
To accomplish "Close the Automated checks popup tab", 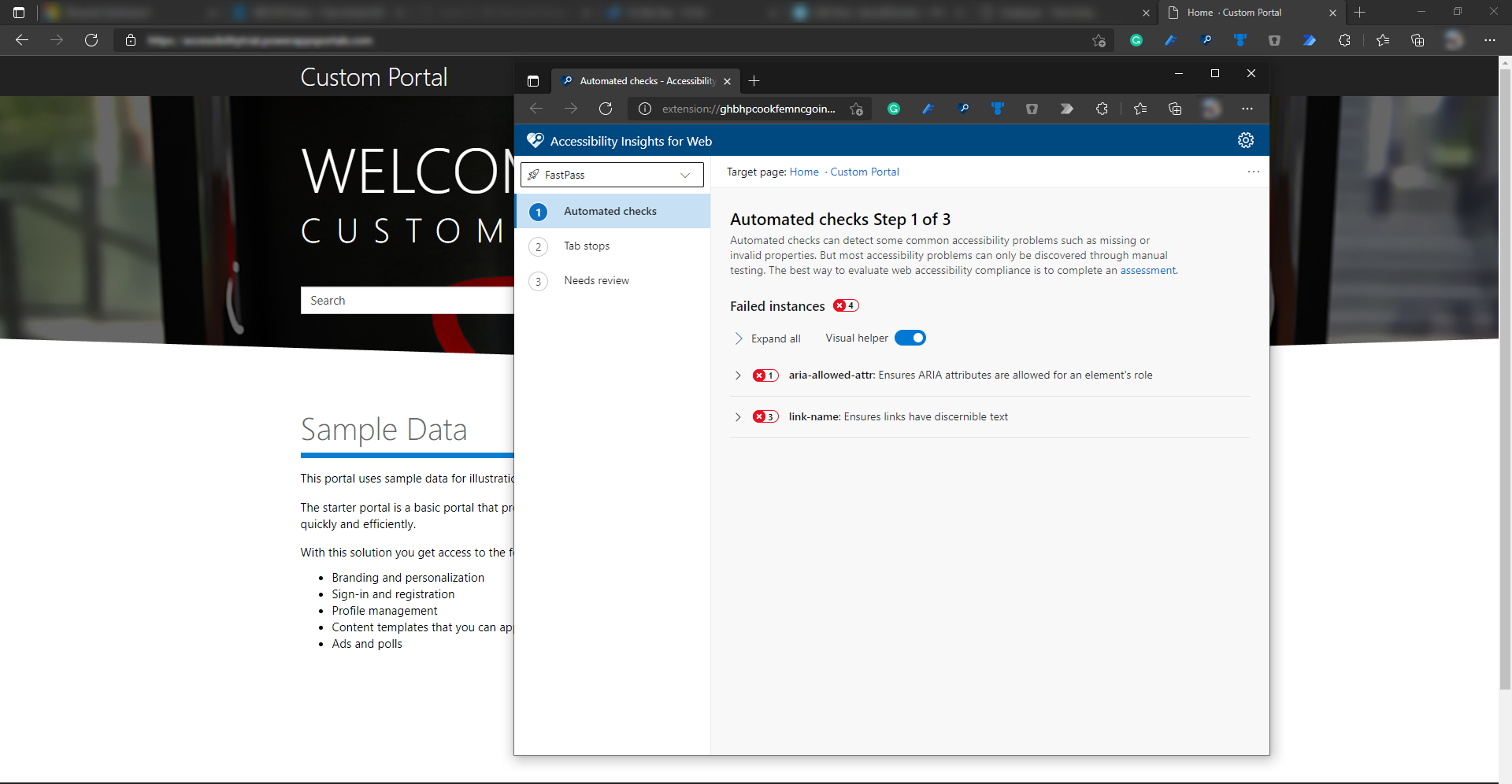I will 727,81.
